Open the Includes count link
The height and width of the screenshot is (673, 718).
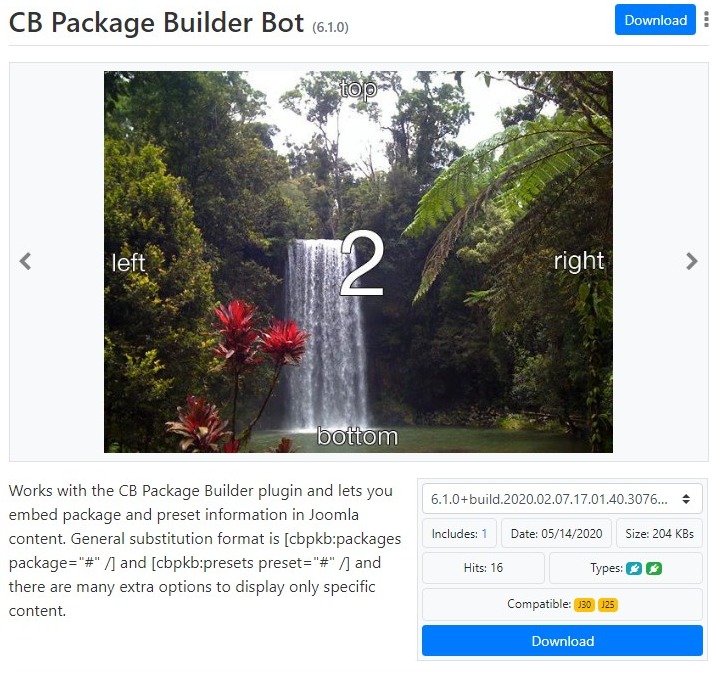pyautogui.click(x=484, y=534)
